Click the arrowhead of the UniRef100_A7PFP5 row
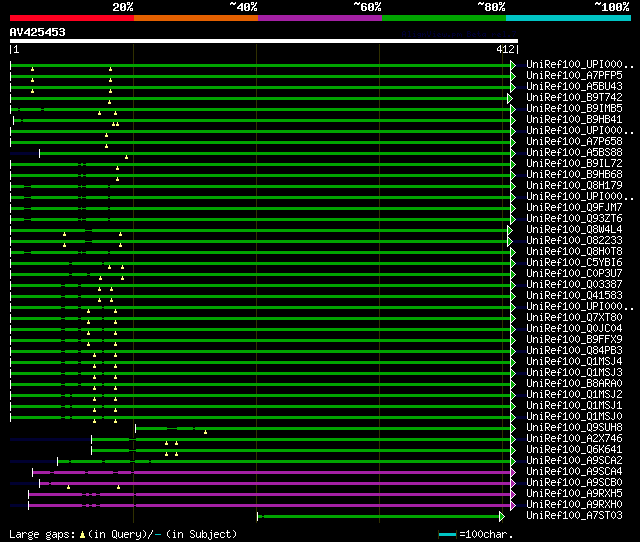This screenshot has width=640, height=542. coord(513,76)
